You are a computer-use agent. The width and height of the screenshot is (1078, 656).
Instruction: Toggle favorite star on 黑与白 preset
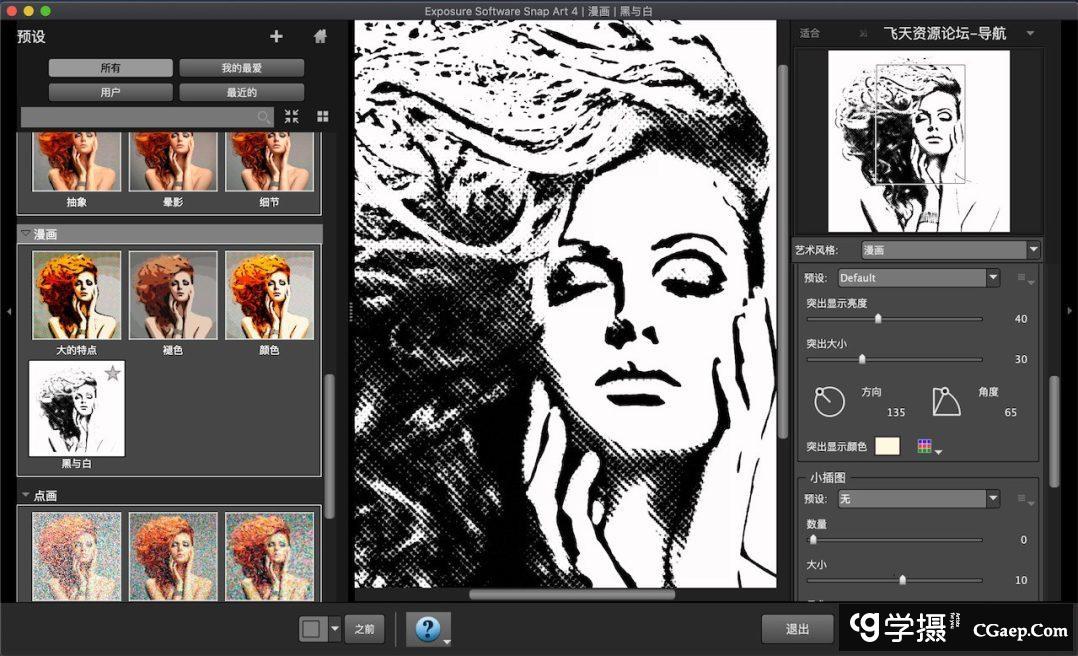(113, 373)
